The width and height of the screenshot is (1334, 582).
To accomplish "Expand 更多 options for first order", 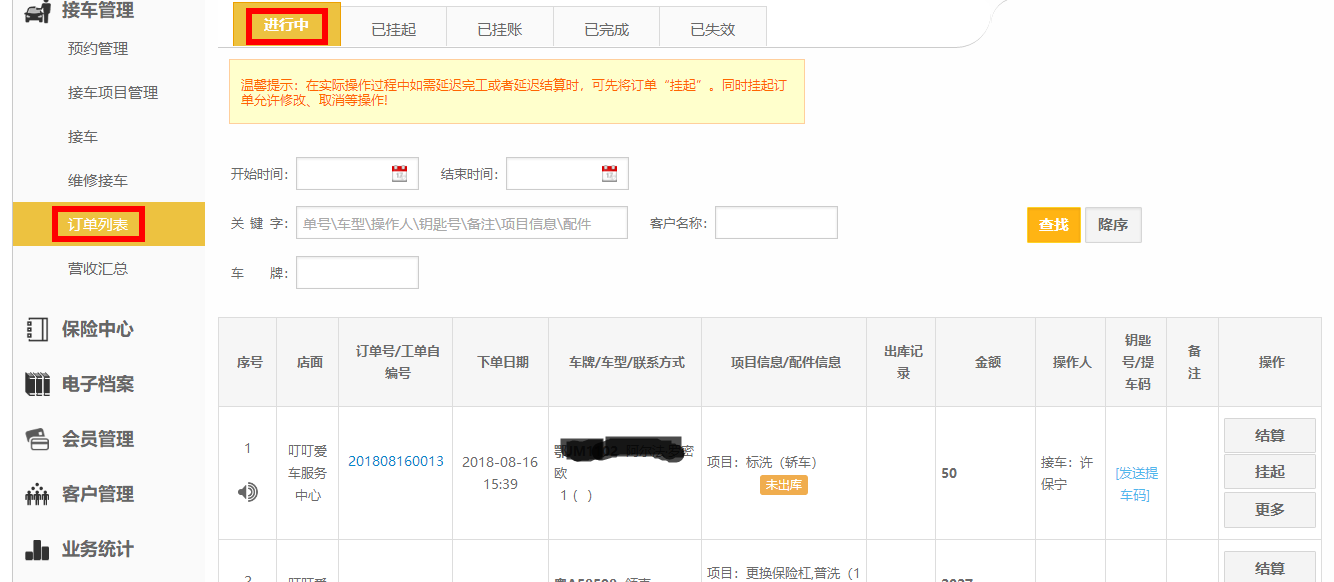I will click(1269, 509).
